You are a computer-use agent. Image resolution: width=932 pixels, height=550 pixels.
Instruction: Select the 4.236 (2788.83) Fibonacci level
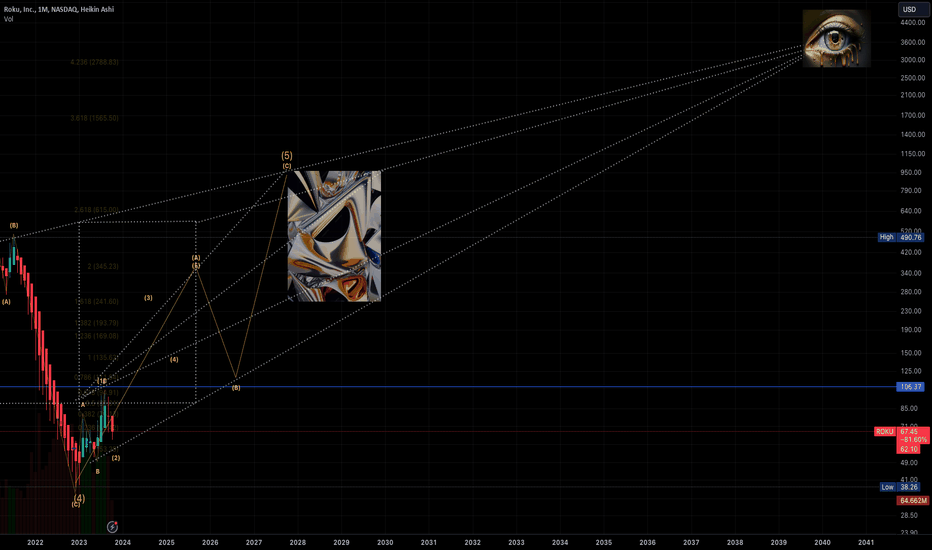tap(94, 62)
